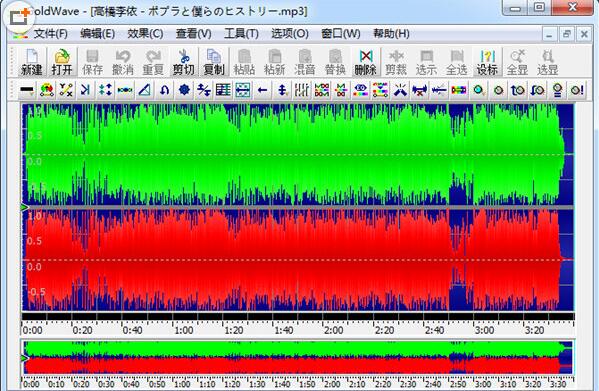Open a file with the 打开 button

62,62
